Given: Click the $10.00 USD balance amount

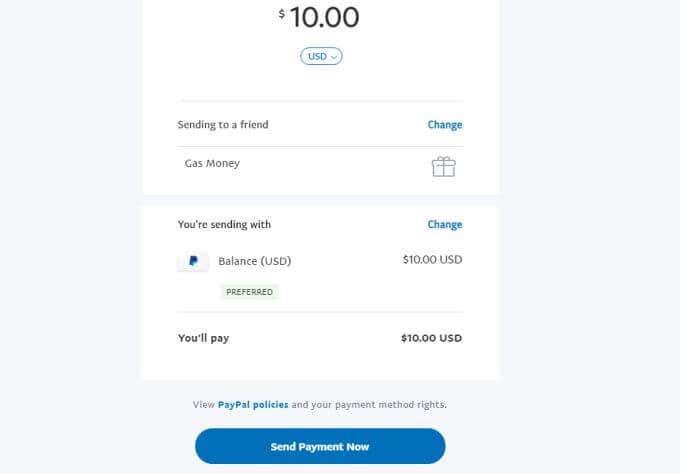Looking at the screenshot, I should [x=432, y=260].
